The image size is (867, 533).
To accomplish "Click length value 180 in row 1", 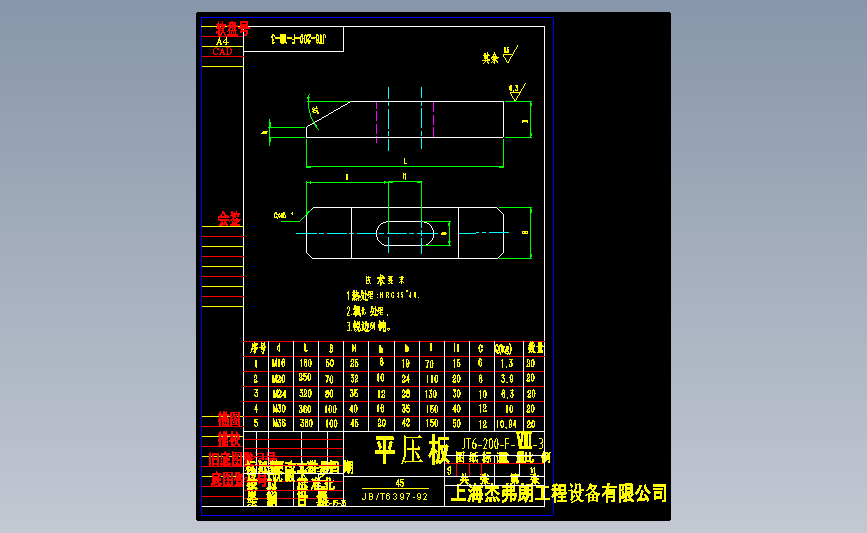I will tap(306, 363).
